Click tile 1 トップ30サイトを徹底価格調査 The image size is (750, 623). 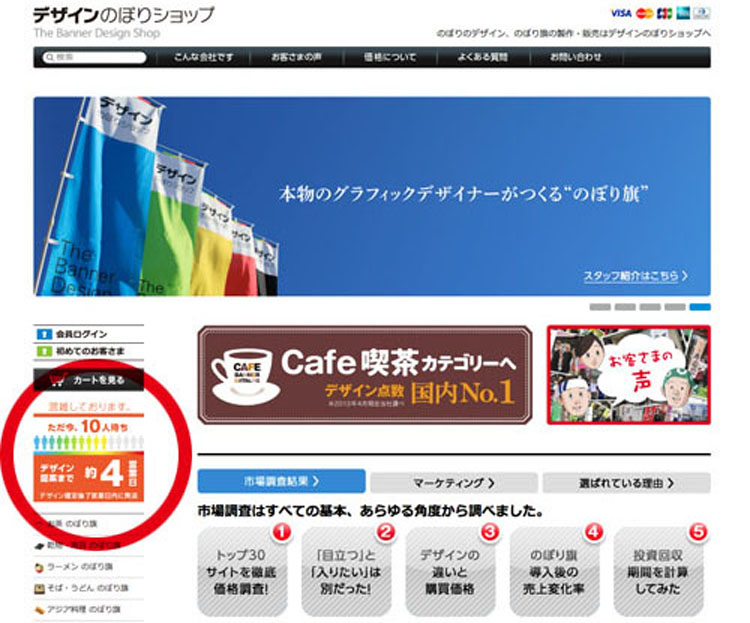(x=242, y=569)
